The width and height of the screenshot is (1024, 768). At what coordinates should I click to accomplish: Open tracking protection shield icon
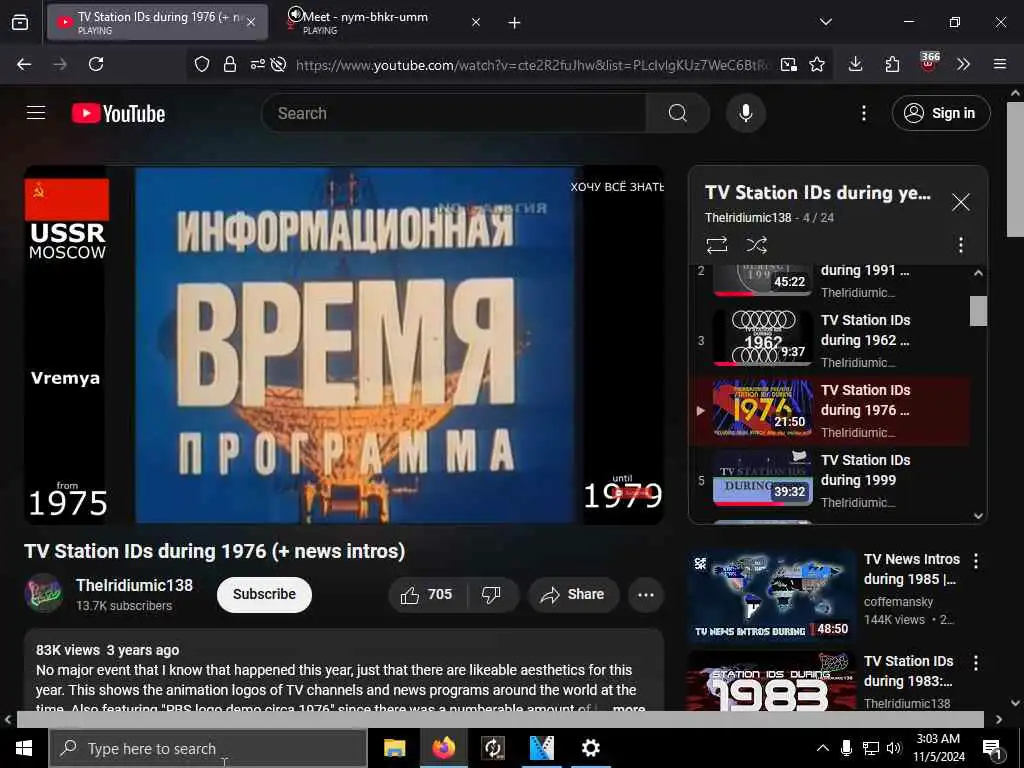click(202, 64)
